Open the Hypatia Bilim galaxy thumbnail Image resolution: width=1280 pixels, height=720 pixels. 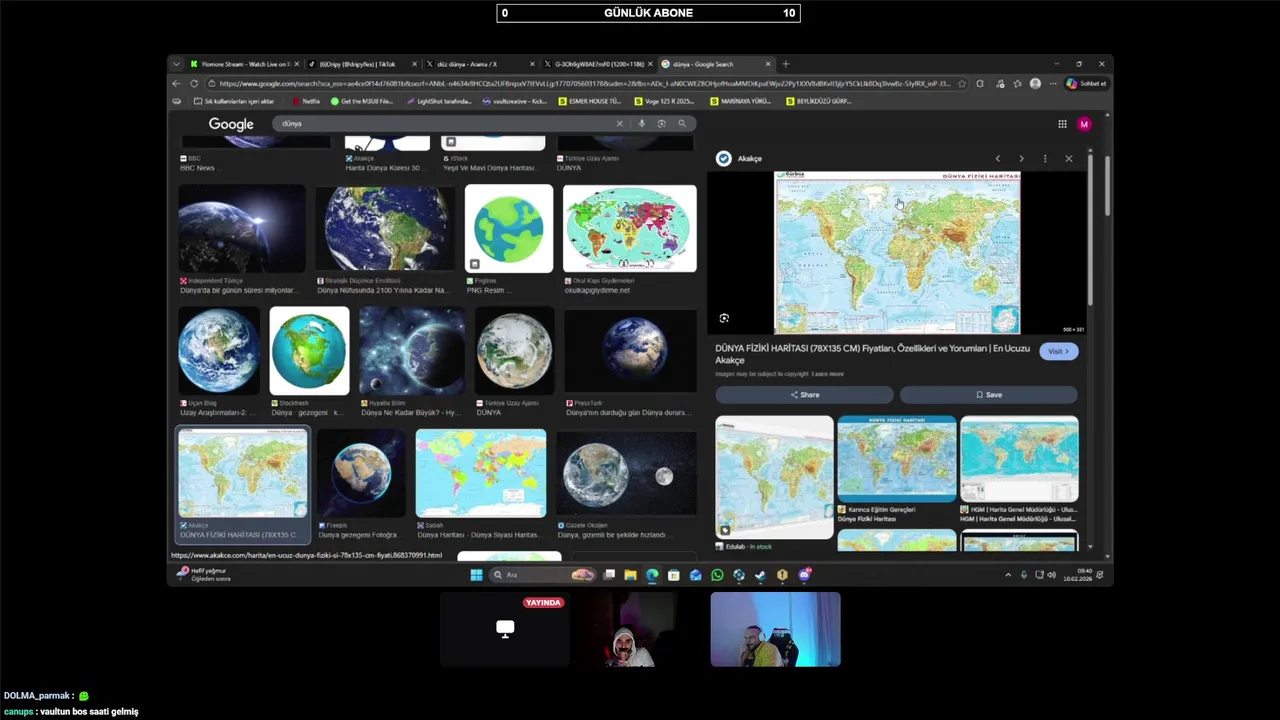pos(411,351)
